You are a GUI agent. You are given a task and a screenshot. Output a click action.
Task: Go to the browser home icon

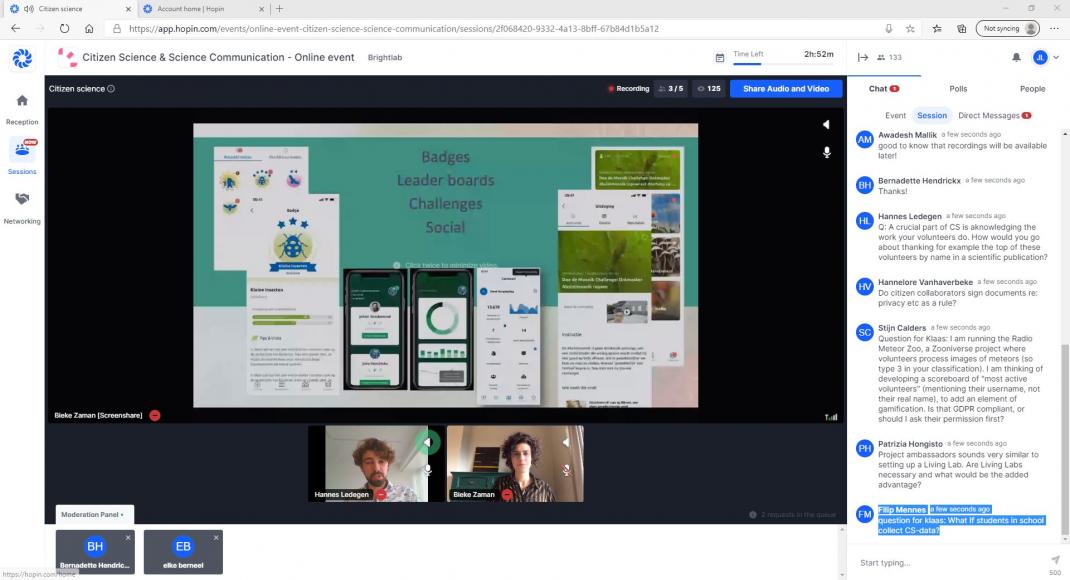tap(89, 29)
